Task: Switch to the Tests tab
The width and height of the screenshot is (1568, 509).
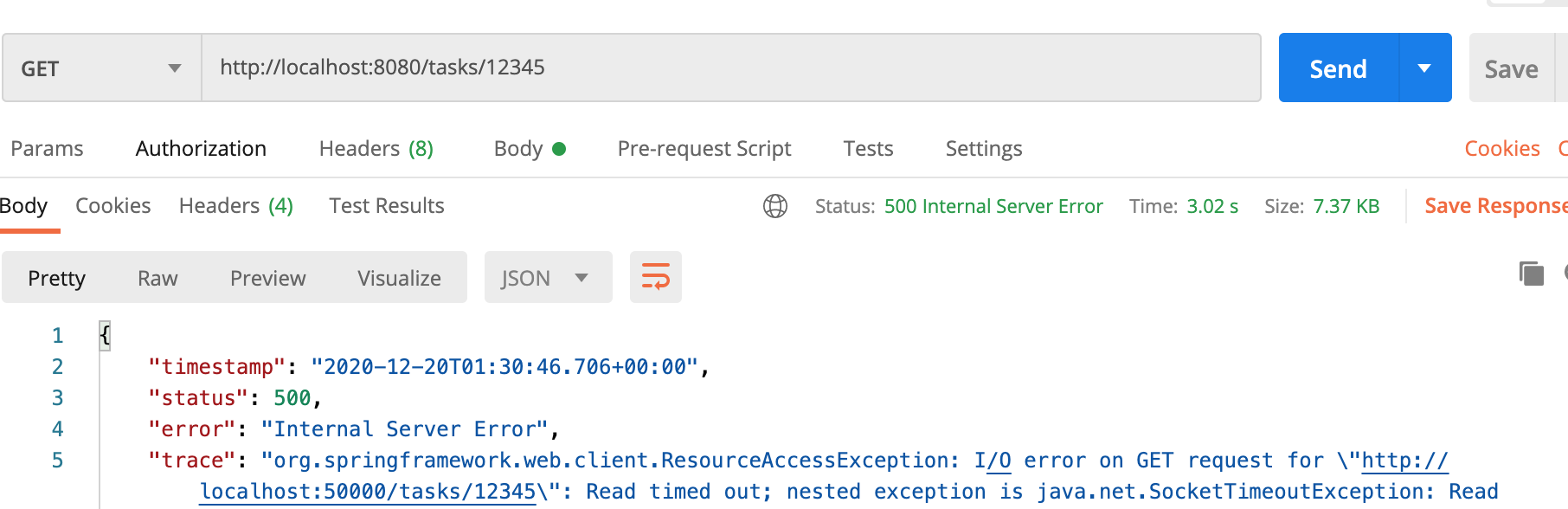Action: click(x=868, y=149)
